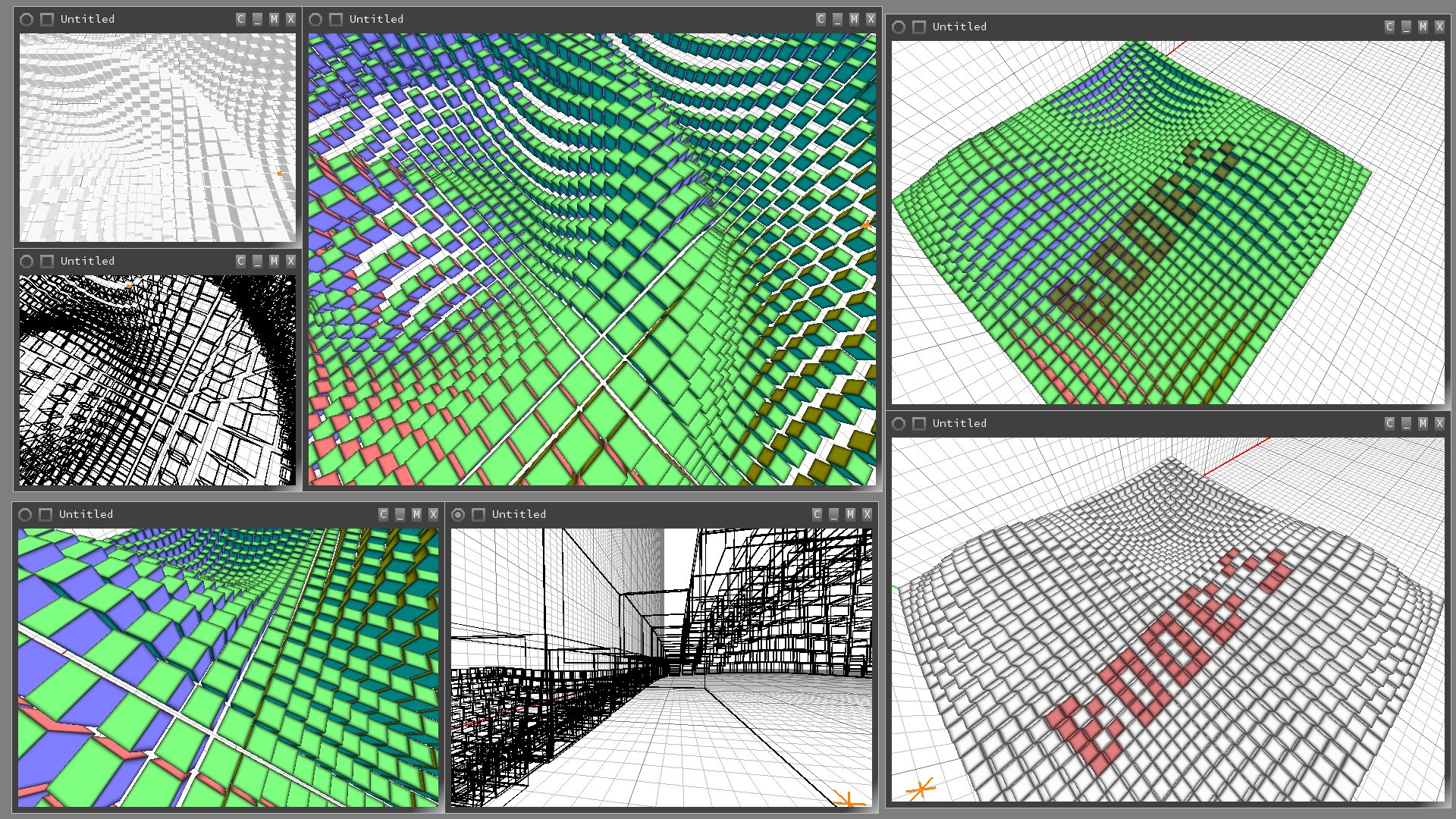
Task: Click the C button on the red CODE window
Action: point(1389,423)
